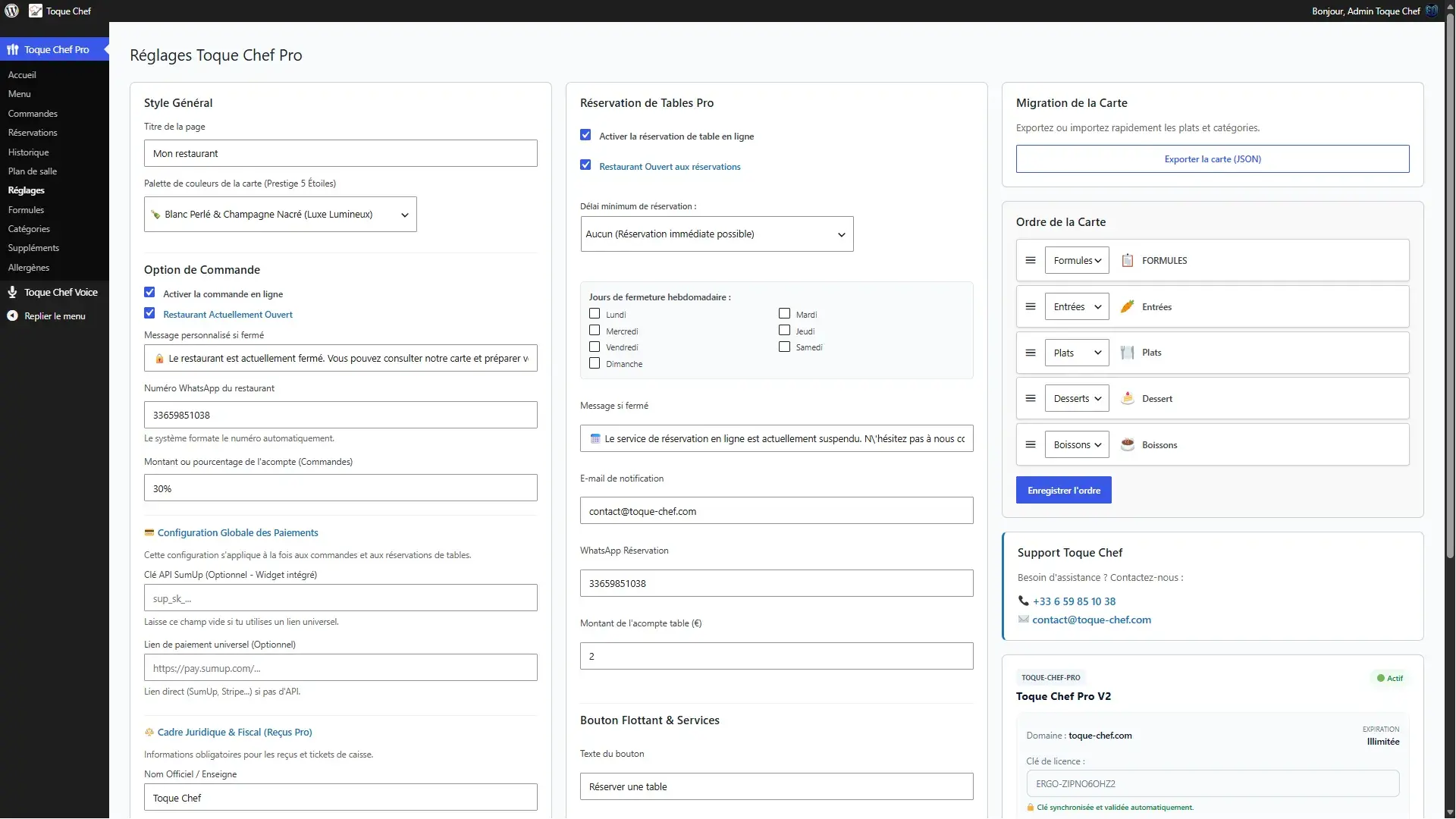Check Dimanche as a closing day

coord(595,364)
